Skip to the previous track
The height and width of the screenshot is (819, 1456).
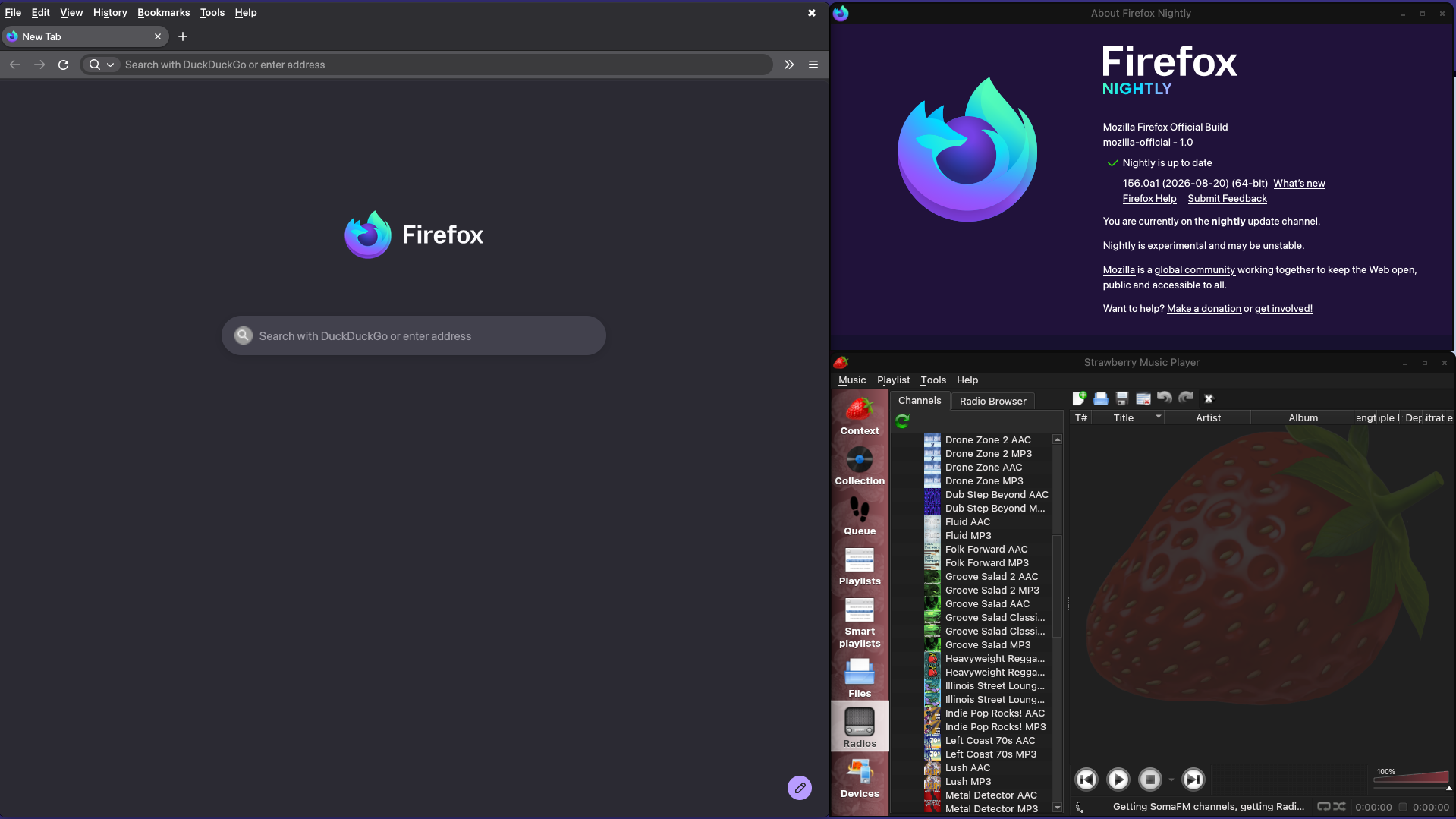pos(1086,780)
